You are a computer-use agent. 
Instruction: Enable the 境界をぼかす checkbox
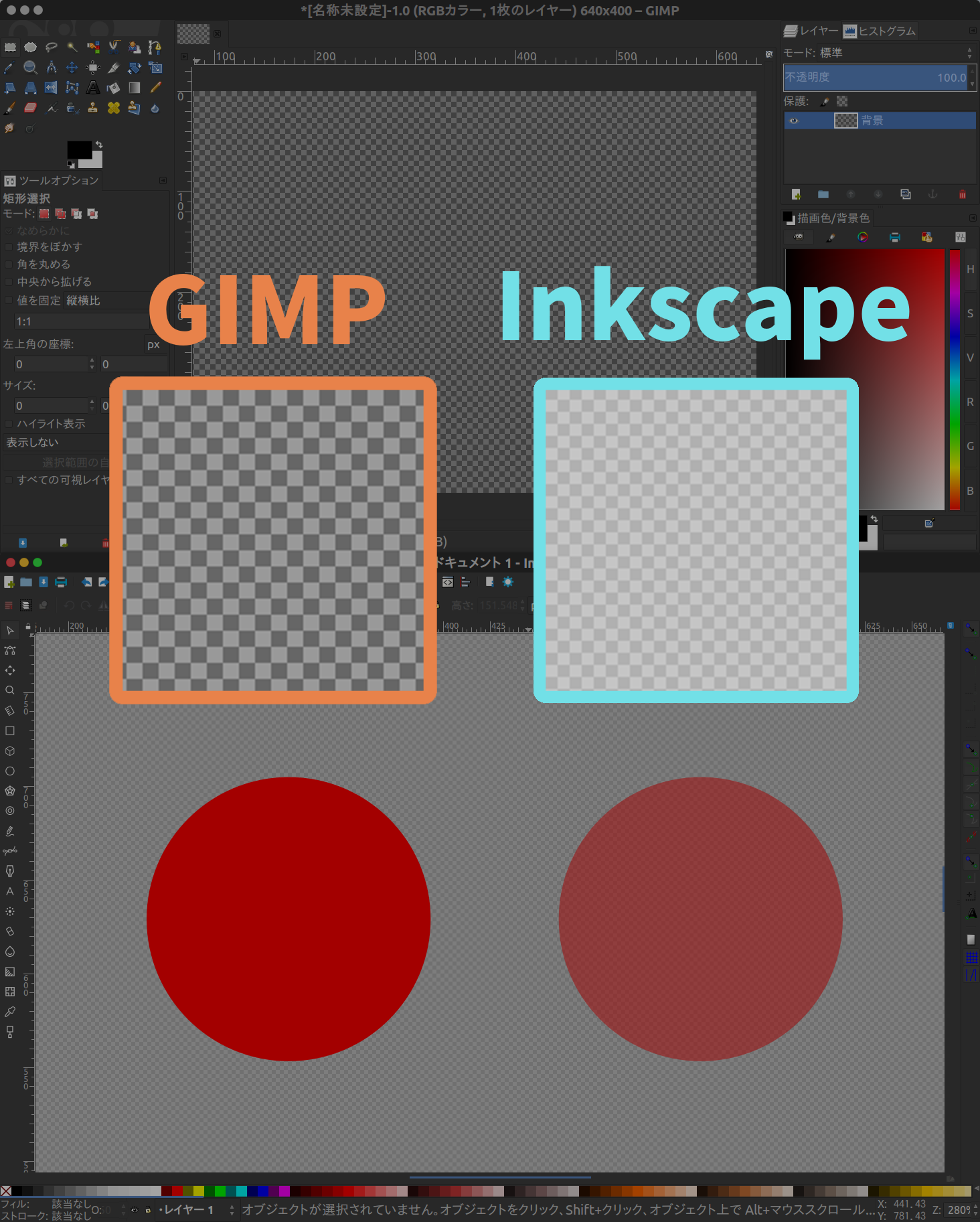click(9, 247)
